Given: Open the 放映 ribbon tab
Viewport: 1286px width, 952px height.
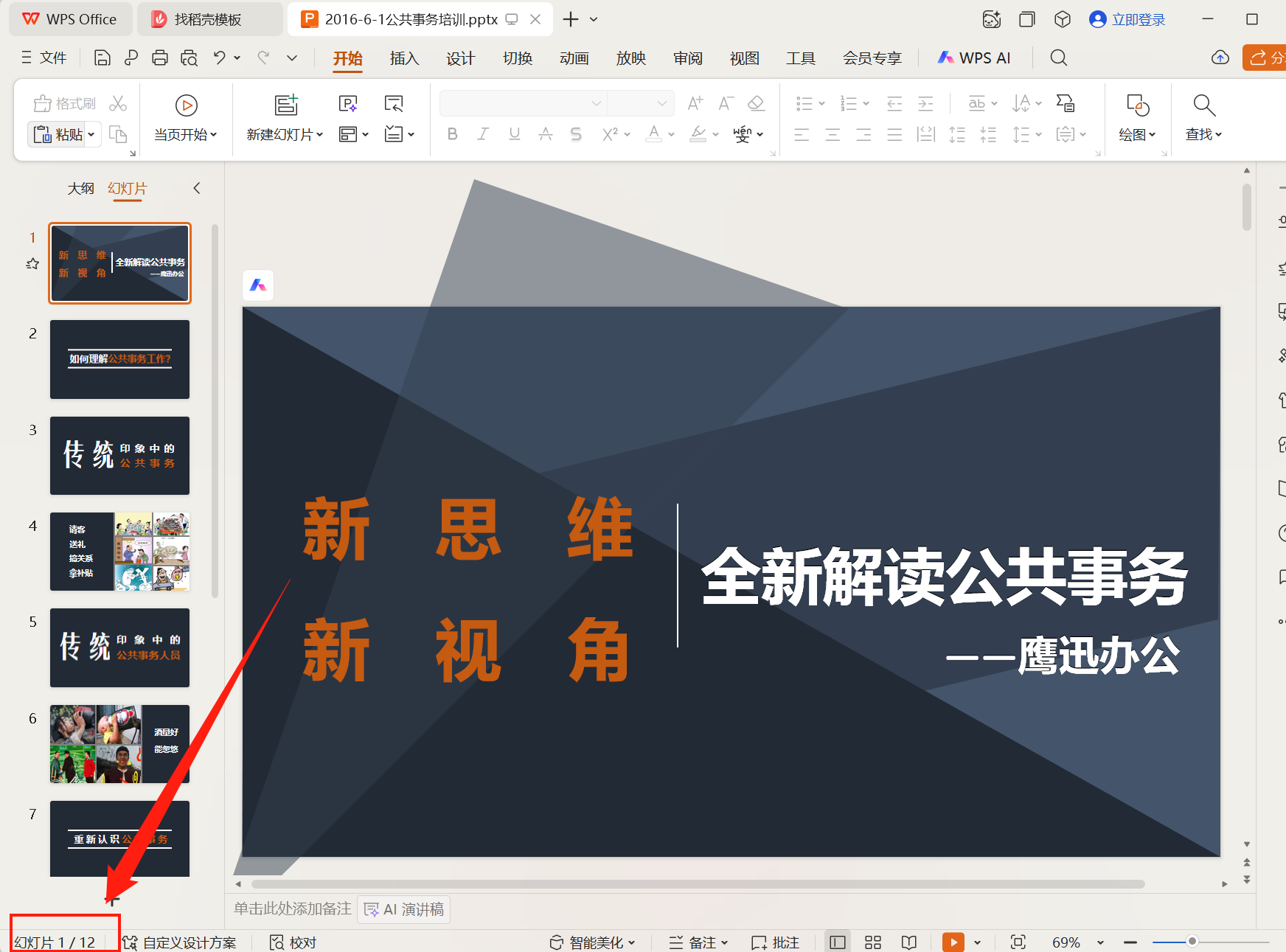Looking at the screenshot, I should pyautogui.click(x=630, y=58).
